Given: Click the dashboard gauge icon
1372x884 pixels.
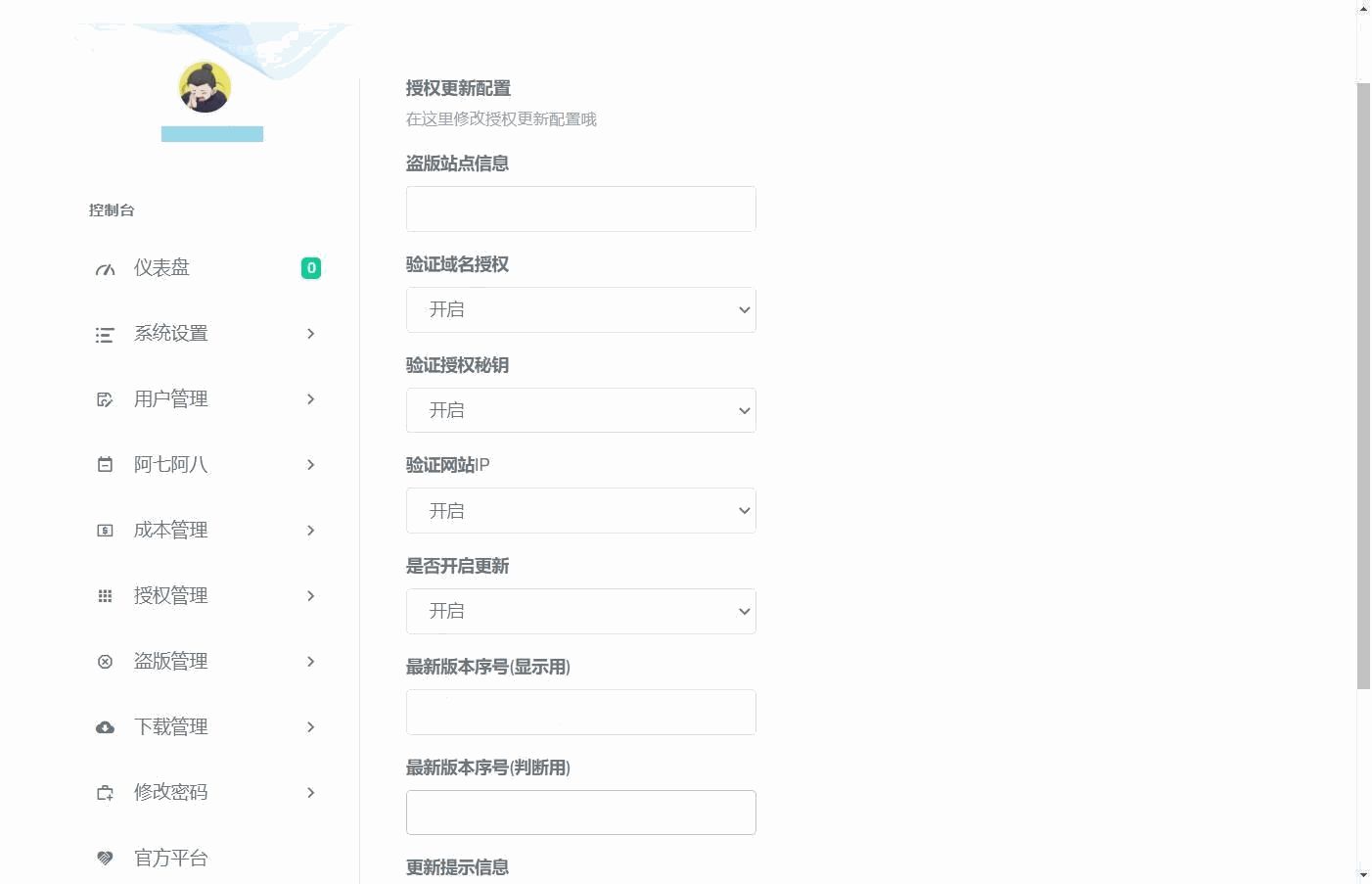Looking at the screenshot, I should coord(105,269).
